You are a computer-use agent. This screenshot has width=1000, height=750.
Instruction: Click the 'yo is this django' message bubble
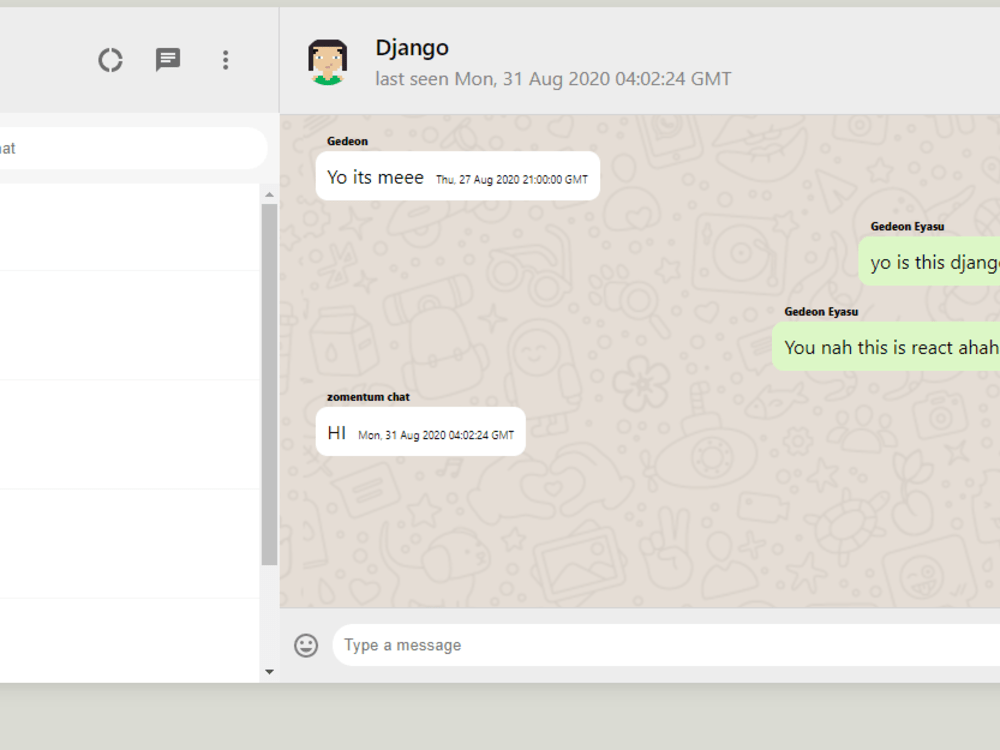tap(929, 261)
